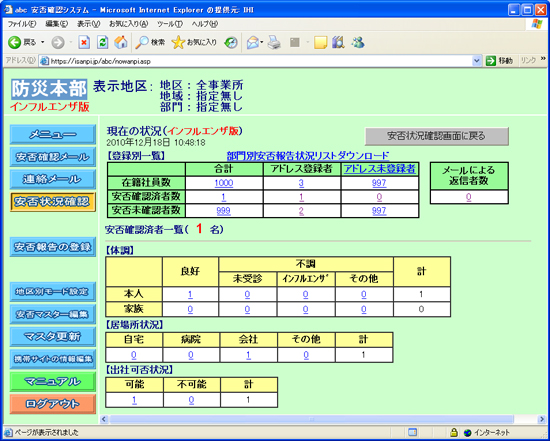Image resolution: width=550 pixels, height=441 pixels.
Task: Click the 999 unconfirmed total link
Action: [223, 211]
